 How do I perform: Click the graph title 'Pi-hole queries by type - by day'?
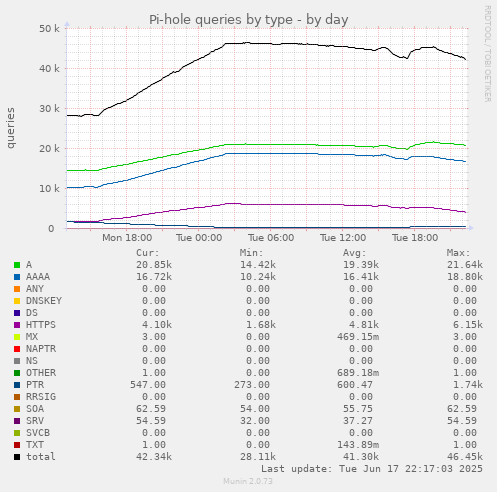pos(248,20)
